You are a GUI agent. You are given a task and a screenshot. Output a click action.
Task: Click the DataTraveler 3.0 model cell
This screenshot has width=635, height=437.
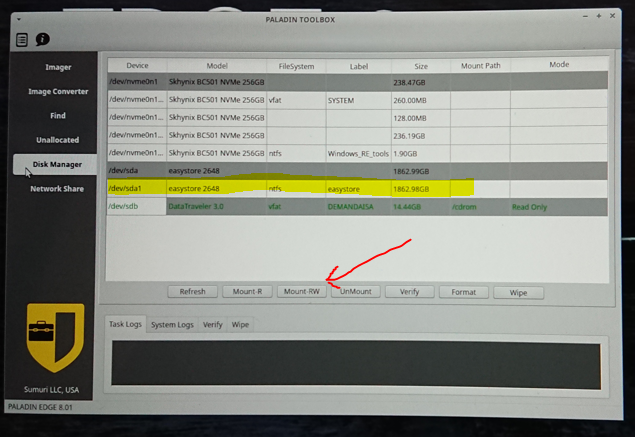tap(217, 207)
